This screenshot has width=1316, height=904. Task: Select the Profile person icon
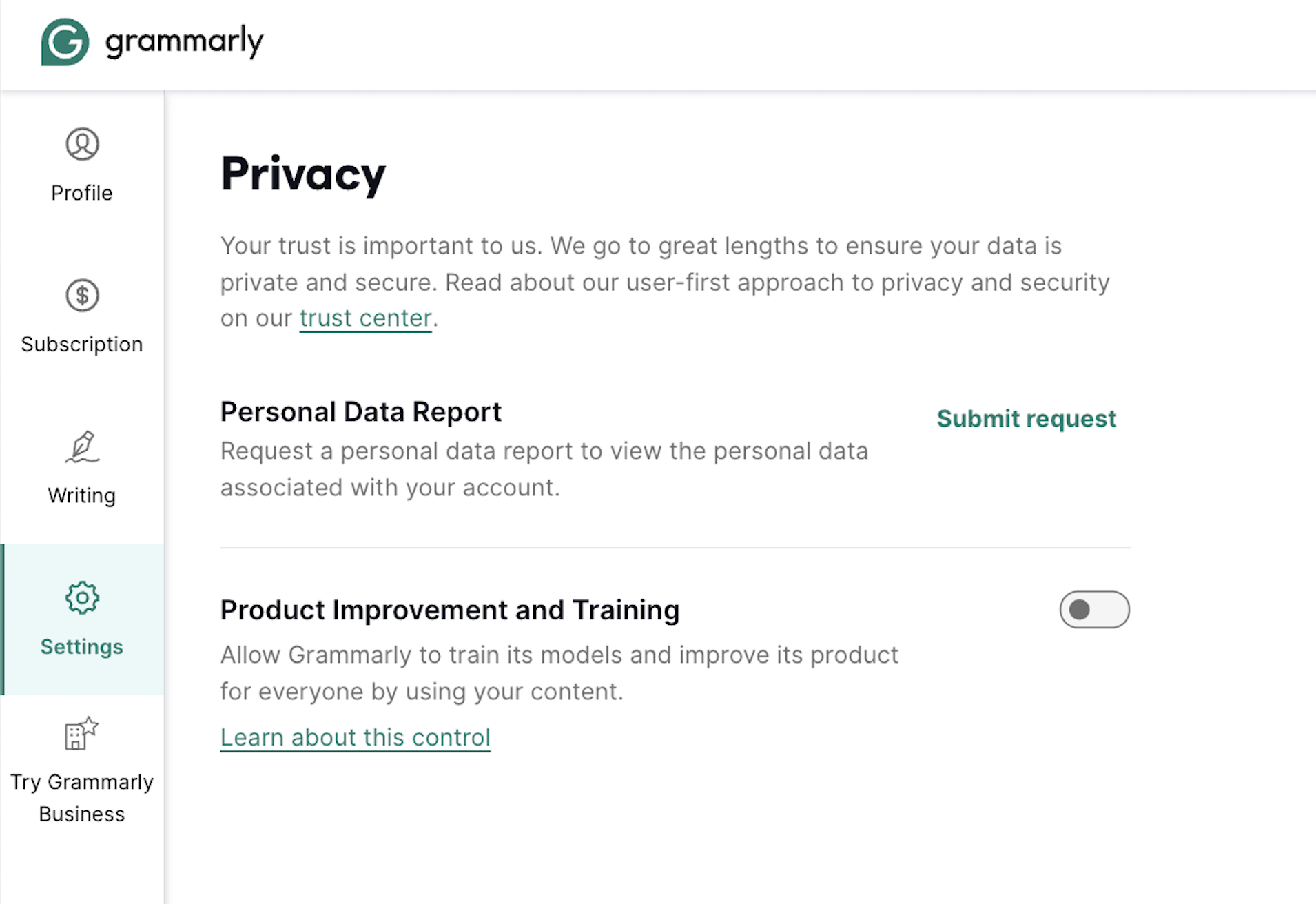[x=81, y=145]
